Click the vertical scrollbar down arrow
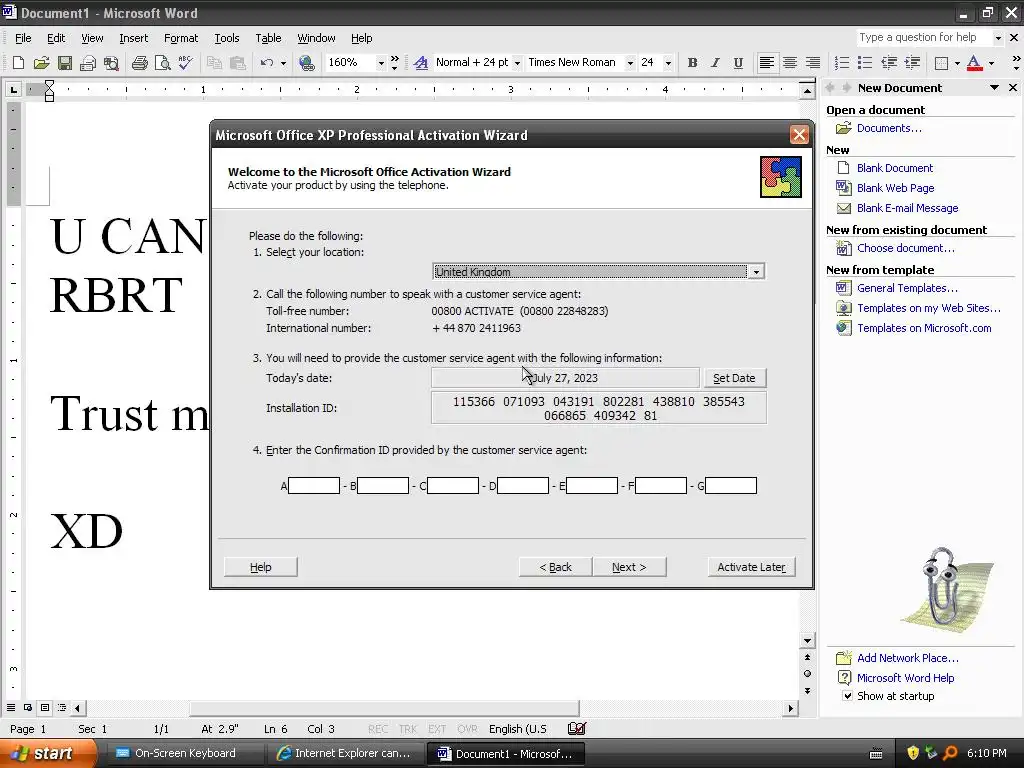The image size is (1024, 768). point(808,641)
